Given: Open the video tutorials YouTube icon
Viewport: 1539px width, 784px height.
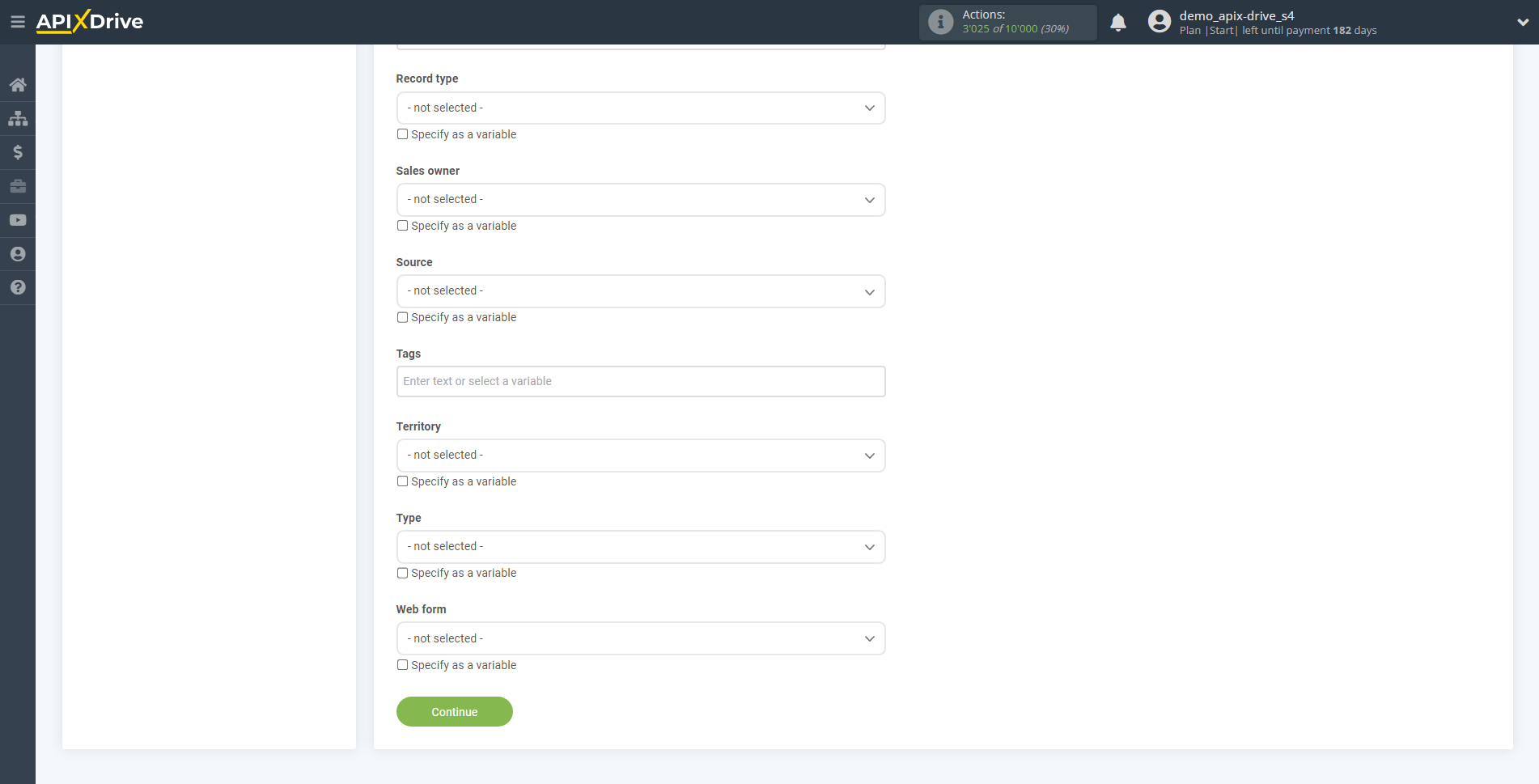Looking at the screenshot, I should 18,220.
